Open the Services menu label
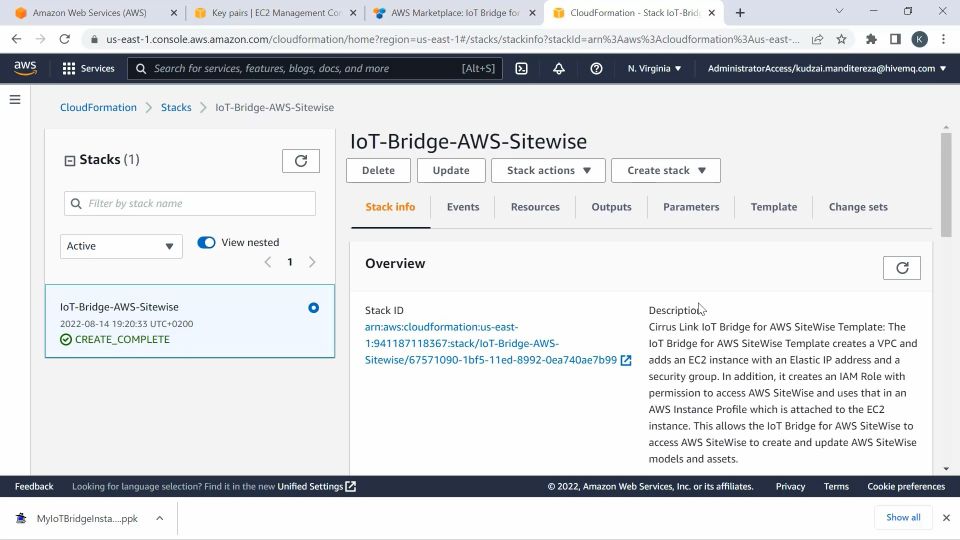Image resolution: width=960 pixels, height=540 pixels. tap(97, 69)
